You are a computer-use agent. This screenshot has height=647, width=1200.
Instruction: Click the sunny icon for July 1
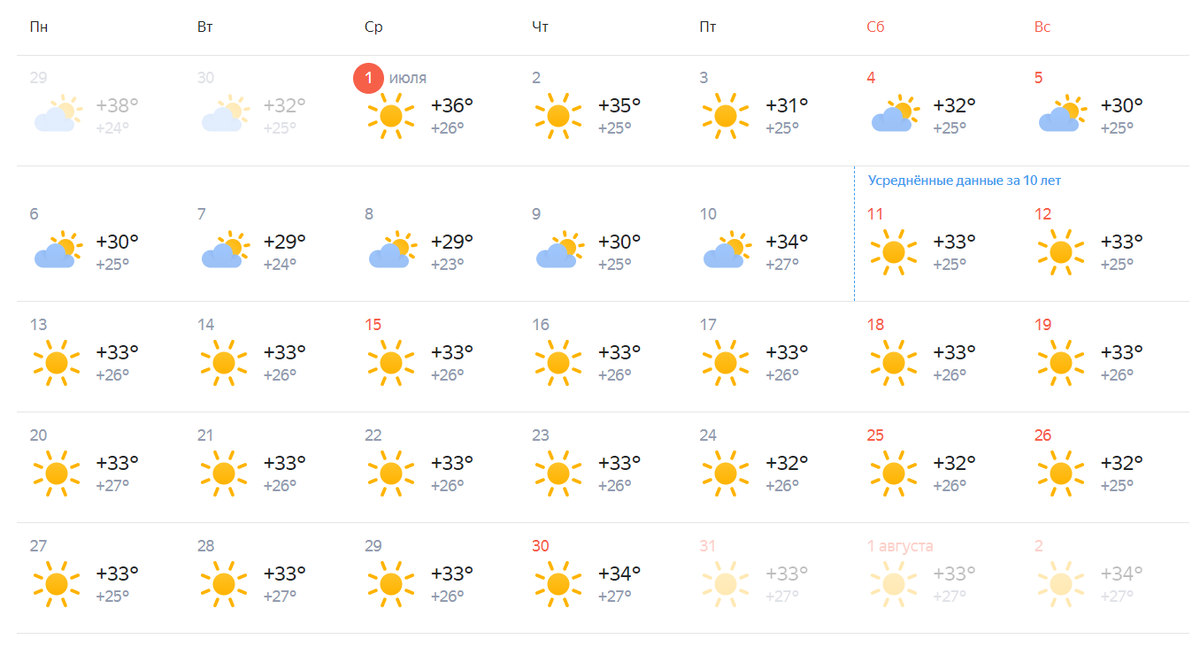[390, 116]
